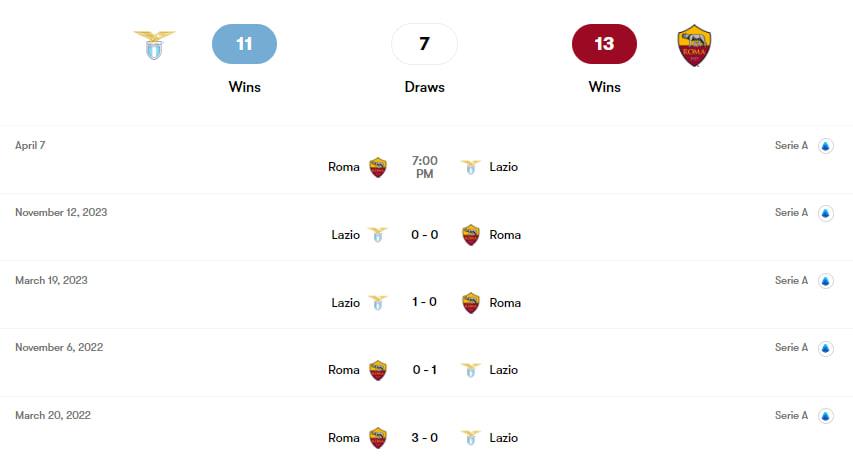Select the blue 11 wins badge
The height and width of the screenshot is (457, 853).
(x=244, y=44)
